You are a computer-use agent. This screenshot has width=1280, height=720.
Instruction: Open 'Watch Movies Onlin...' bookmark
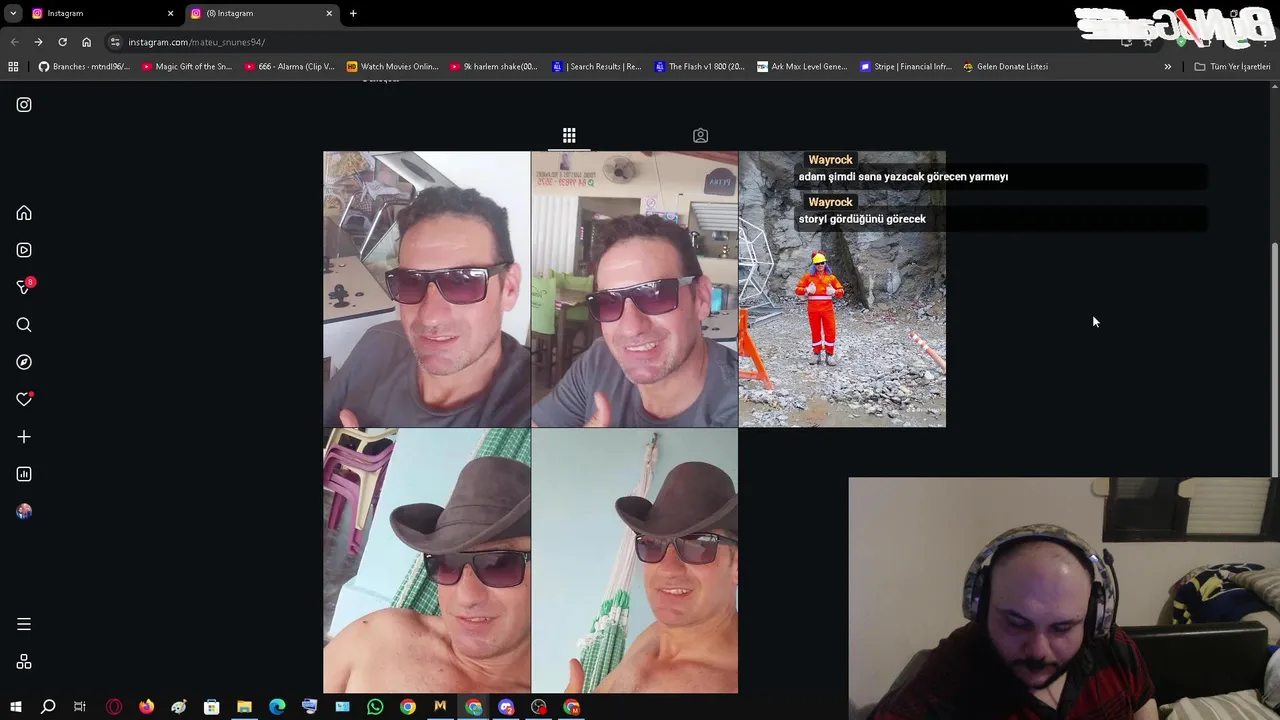(392, 66)
